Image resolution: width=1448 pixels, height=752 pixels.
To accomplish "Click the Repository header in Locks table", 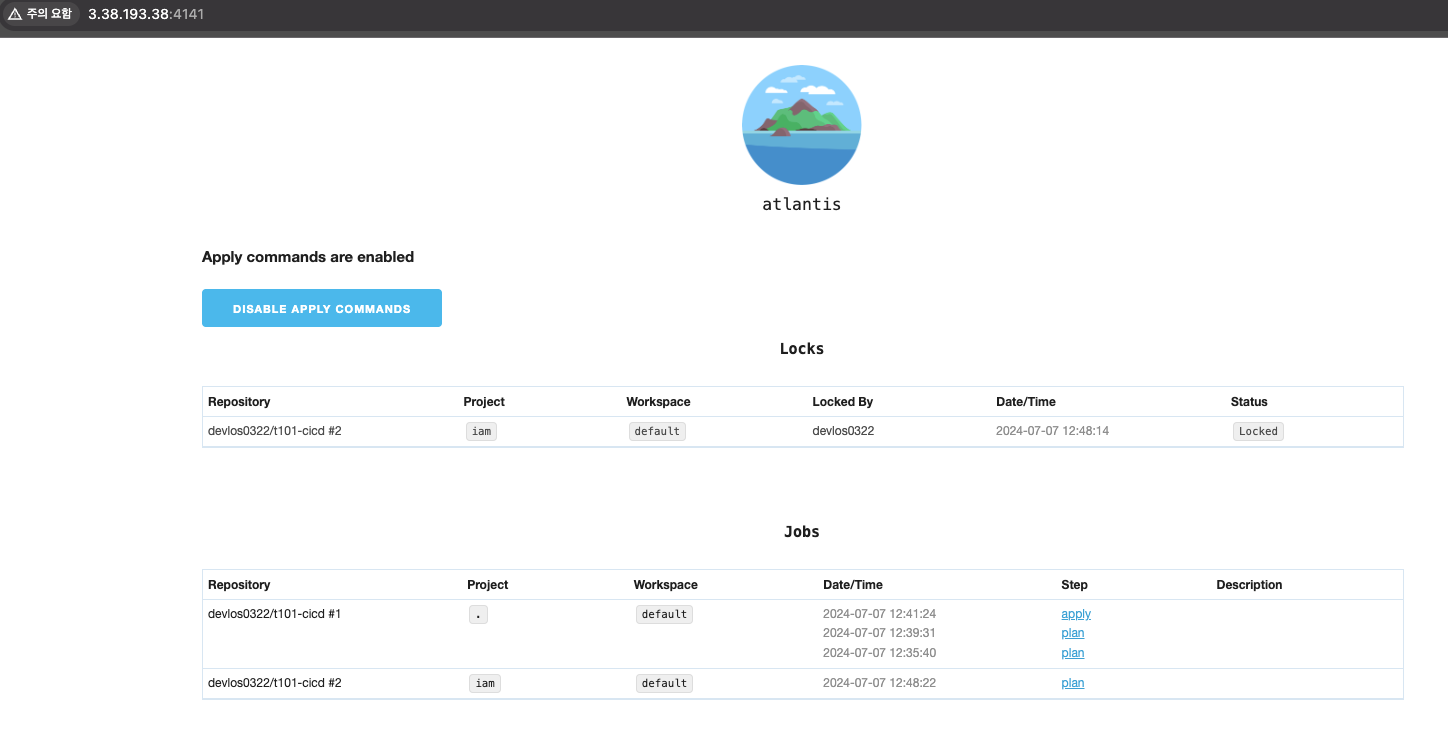I will (x=239, y=402).
